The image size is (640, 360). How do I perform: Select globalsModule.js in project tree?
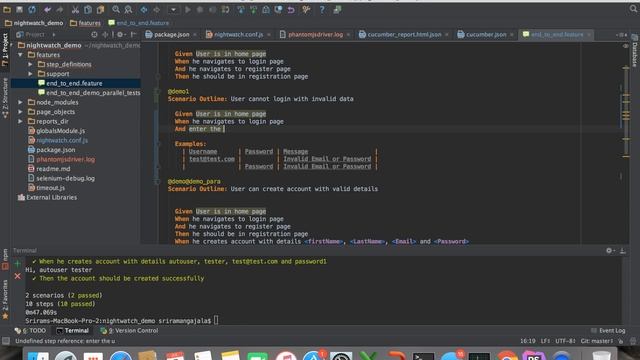56,131
